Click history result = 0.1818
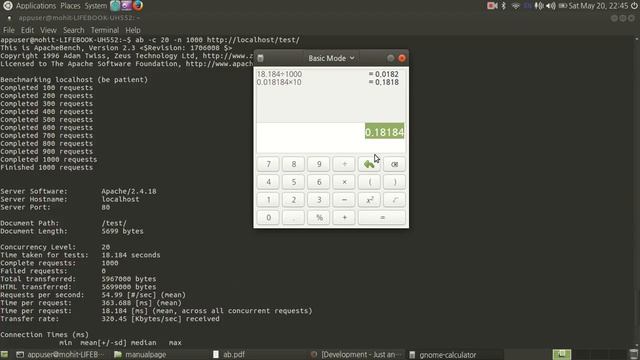 [383, 82]
